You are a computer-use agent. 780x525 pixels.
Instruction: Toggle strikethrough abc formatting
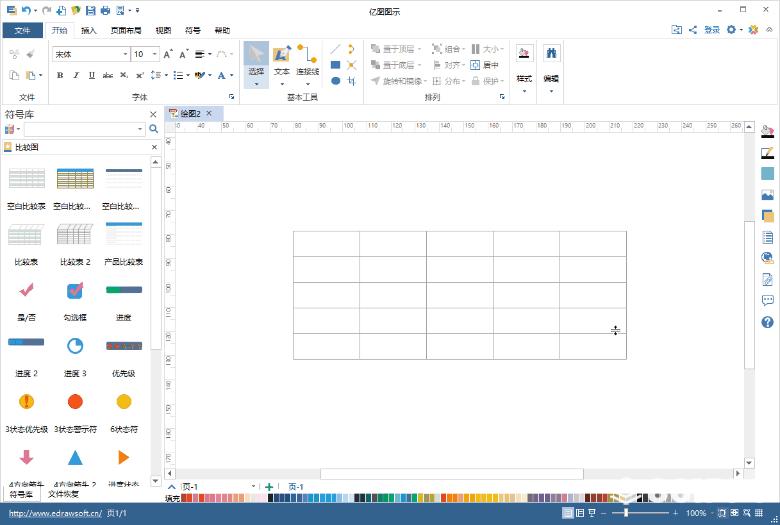coord(107,75)
